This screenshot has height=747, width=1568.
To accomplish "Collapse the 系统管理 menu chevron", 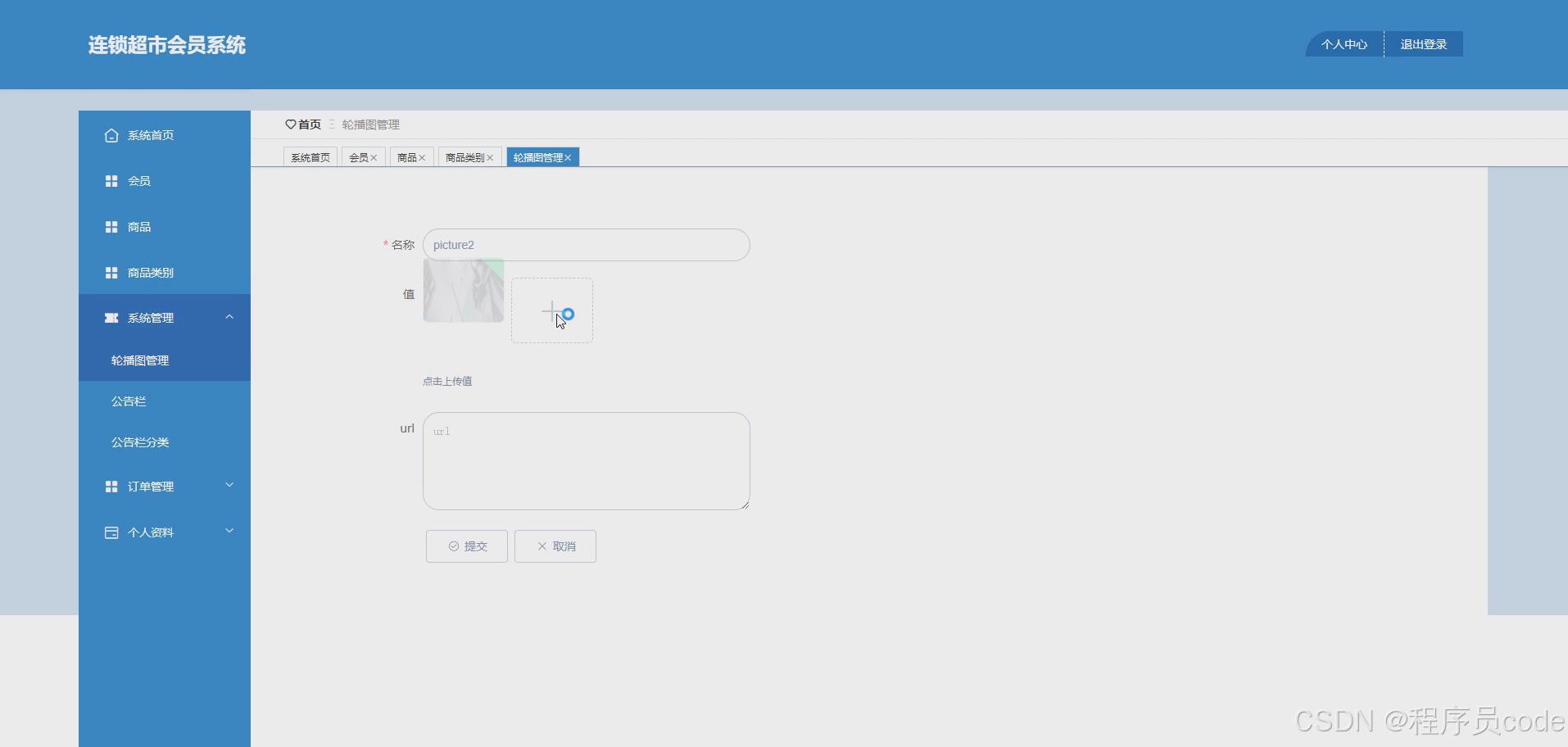I will tap(229, 317).
